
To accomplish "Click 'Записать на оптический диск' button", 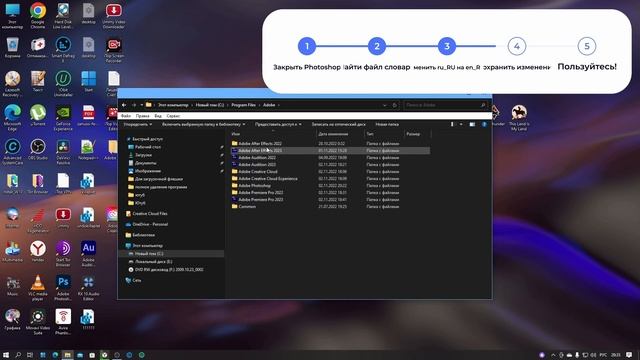I will tap(338, 124).
